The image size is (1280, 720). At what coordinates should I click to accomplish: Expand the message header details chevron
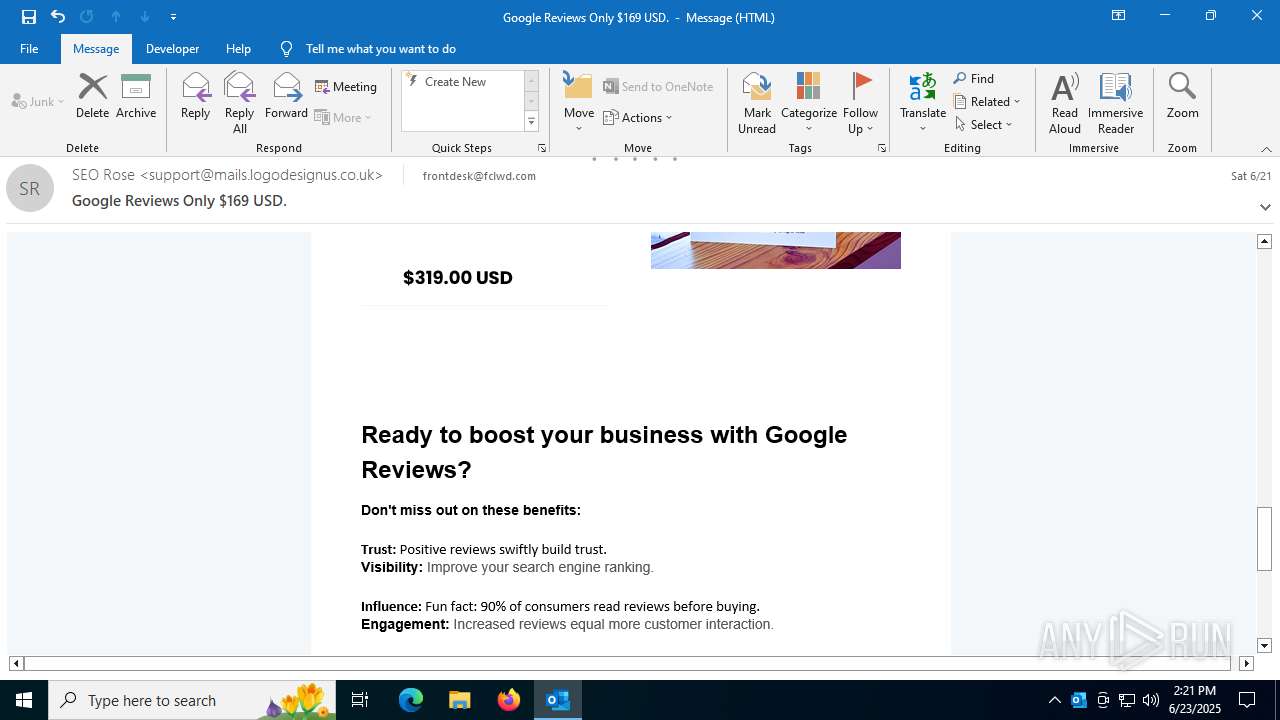coord(1265,207)
